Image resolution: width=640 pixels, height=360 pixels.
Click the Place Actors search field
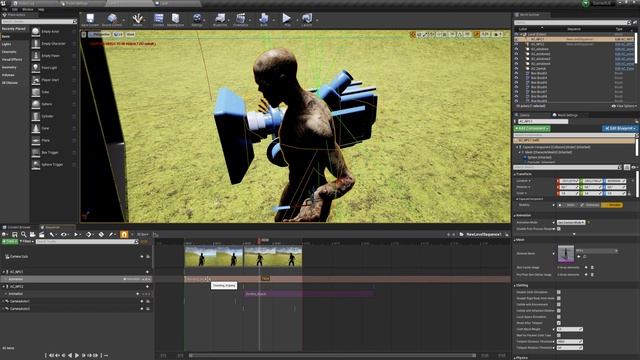coord(39,22)
